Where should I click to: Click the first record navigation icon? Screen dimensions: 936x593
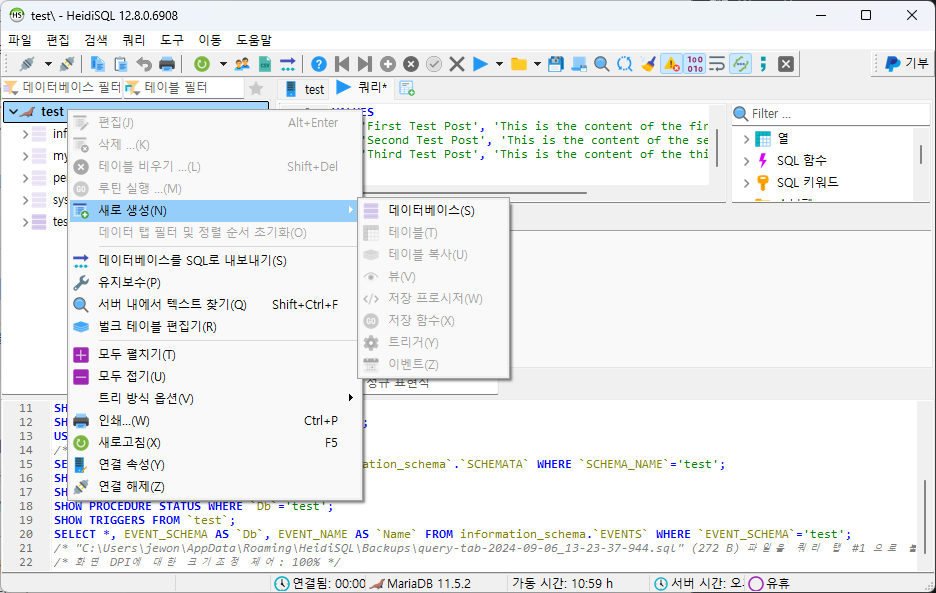[342, 64]
